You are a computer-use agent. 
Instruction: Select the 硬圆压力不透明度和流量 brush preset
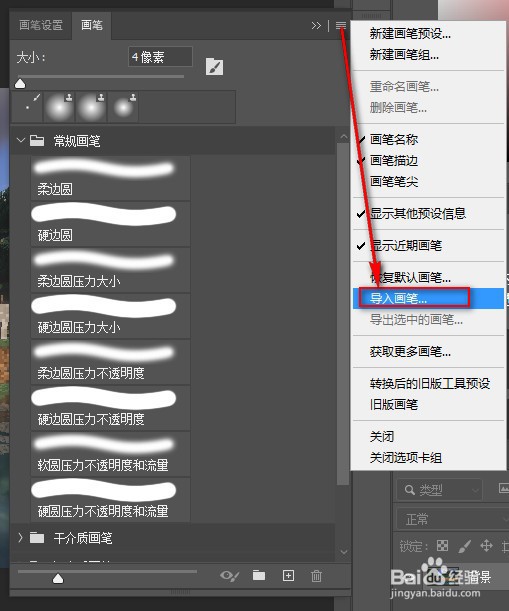point(110,500)
